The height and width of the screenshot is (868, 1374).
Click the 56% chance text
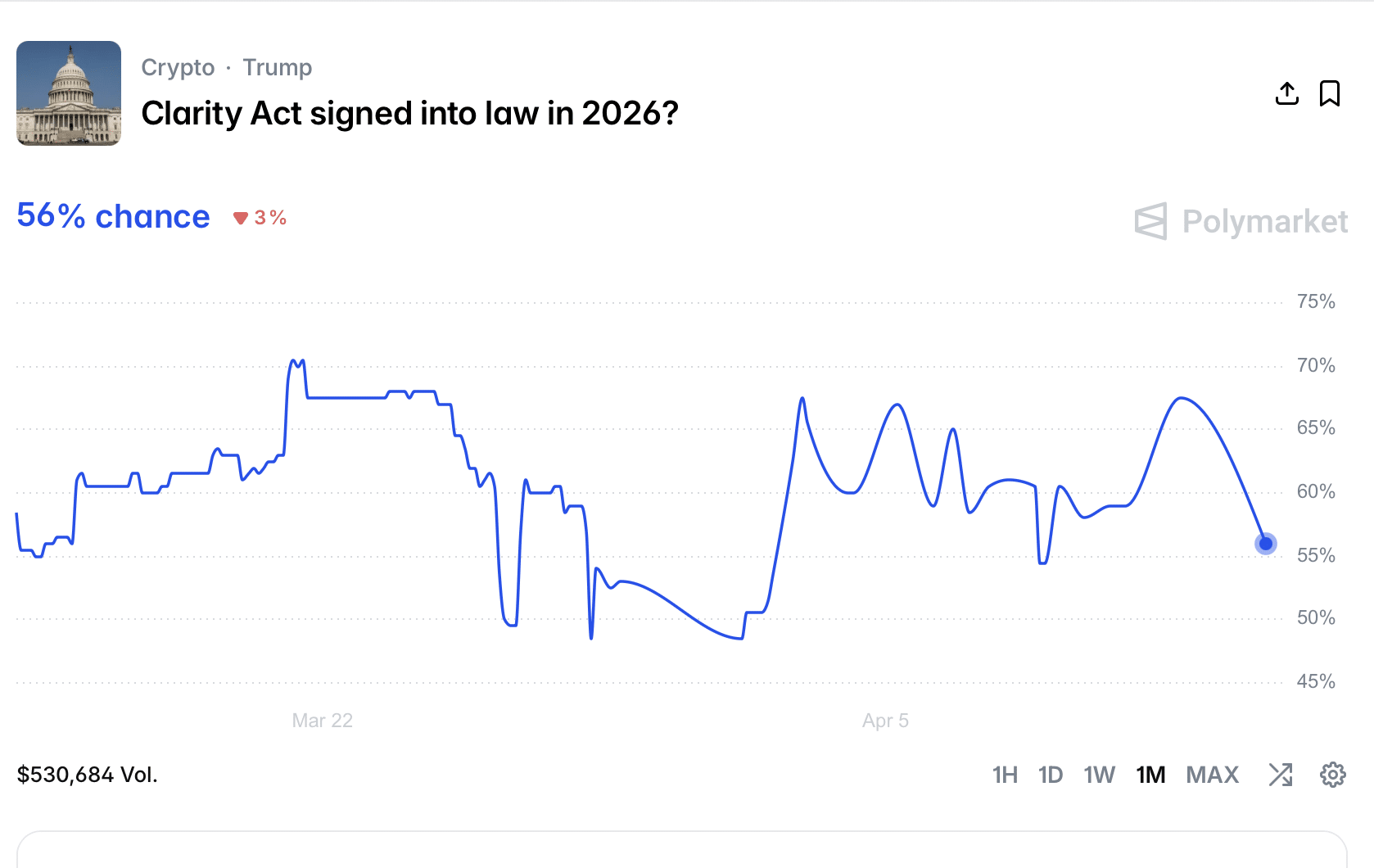[113, 216]
